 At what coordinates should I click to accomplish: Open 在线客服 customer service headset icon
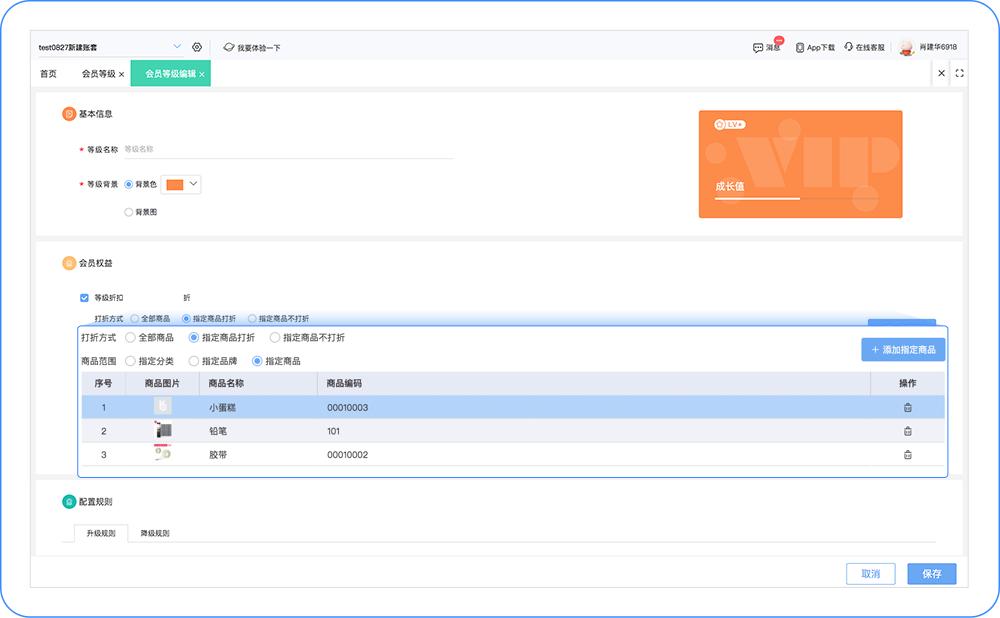847,47
